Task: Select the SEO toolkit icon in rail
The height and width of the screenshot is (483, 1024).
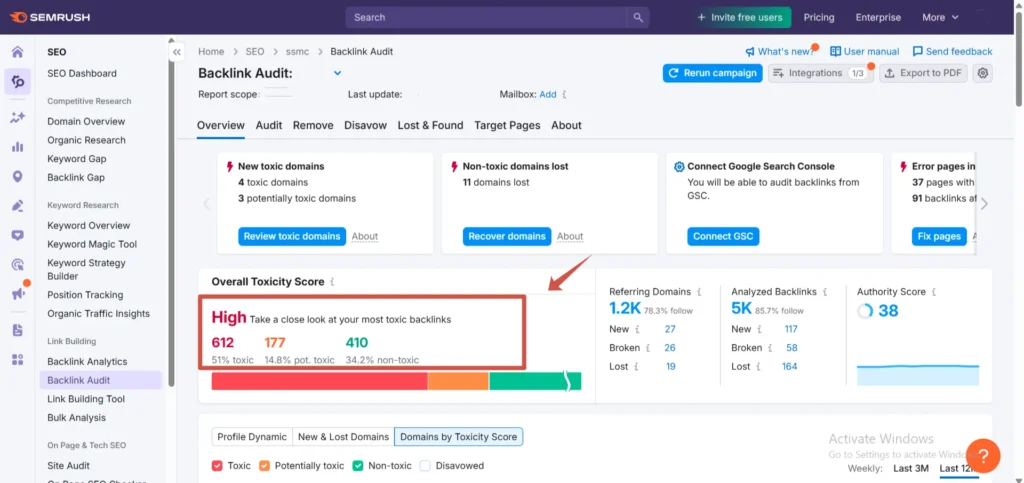Action: pyautogui.click(x=18, y=82)
